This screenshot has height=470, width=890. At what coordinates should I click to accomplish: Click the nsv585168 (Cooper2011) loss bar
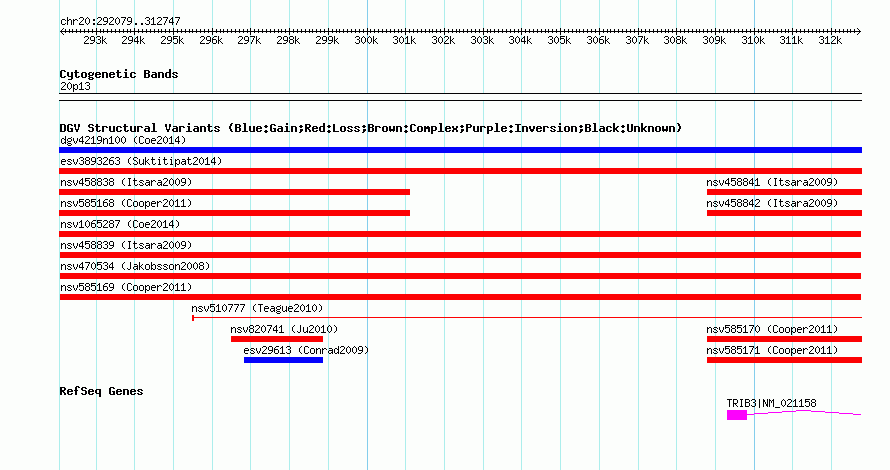(x=234, y=213)
